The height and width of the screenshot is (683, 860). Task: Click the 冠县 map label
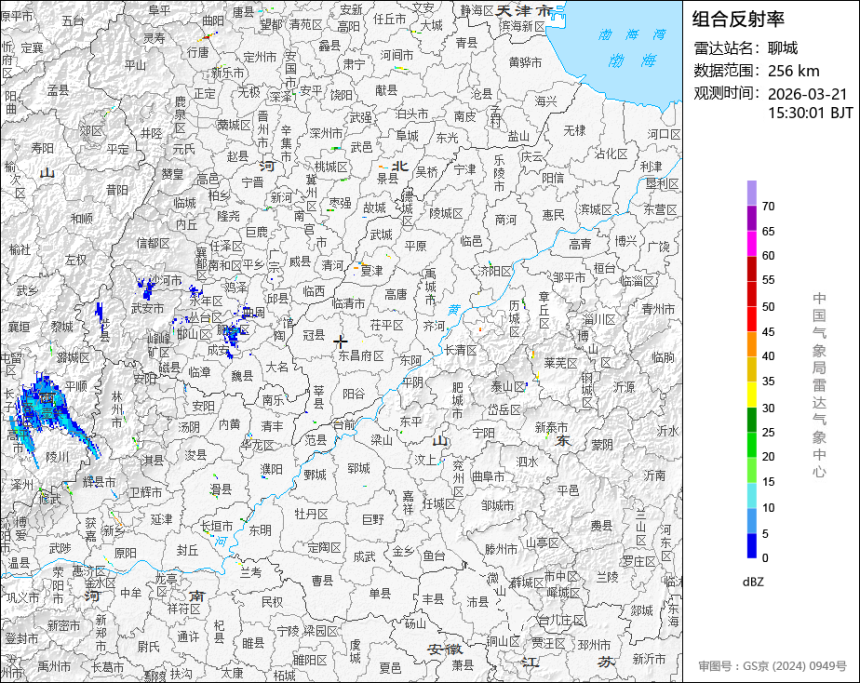click(314, 335)
